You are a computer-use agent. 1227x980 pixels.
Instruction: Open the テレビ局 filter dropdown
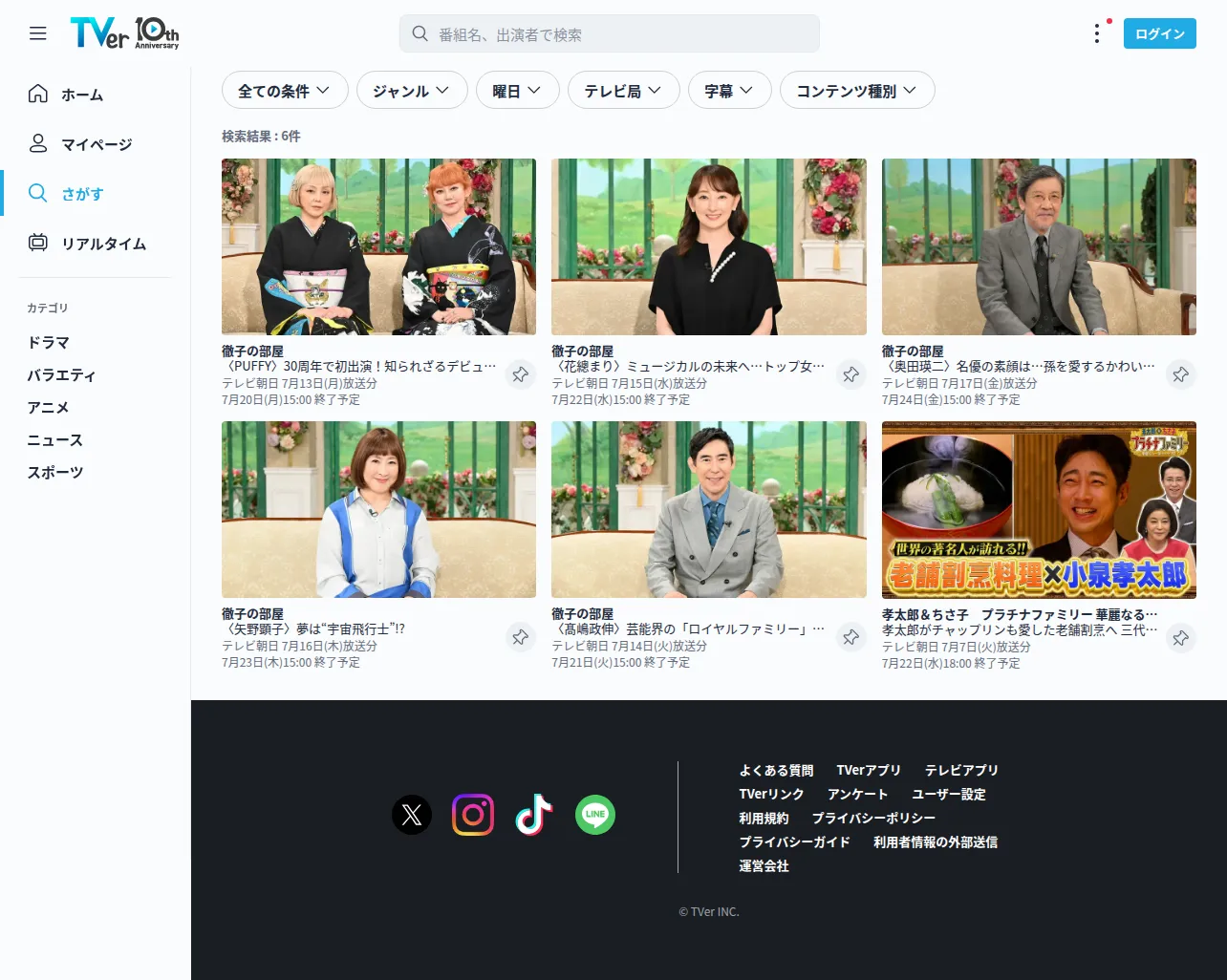click(x=624, y=90)
